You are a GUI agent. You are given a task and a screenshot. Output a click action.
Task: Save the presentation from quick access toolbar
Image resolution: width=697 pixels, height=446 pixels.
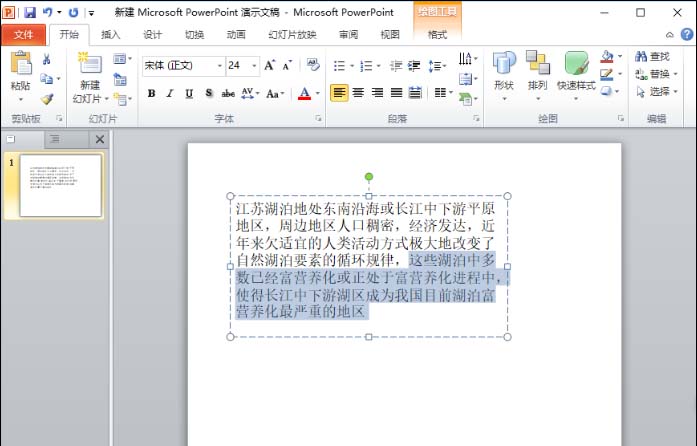coord(30,12)
